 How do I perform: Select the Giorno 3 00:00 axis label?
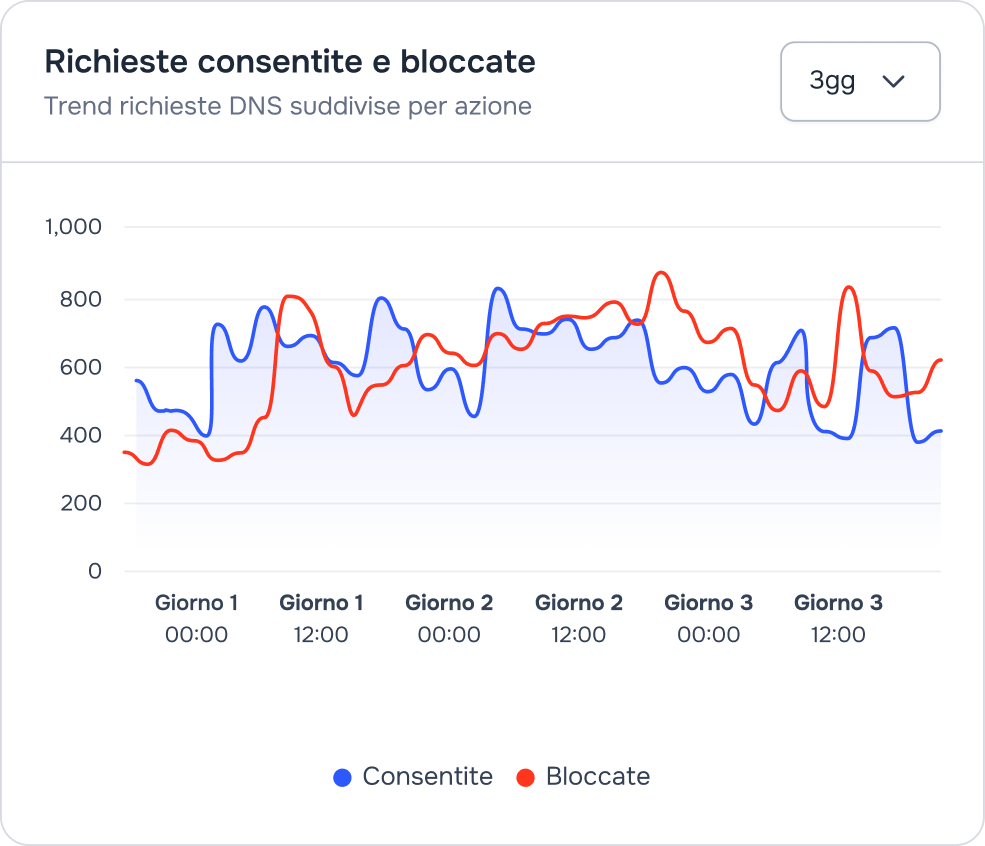click(x=709, y=618)
